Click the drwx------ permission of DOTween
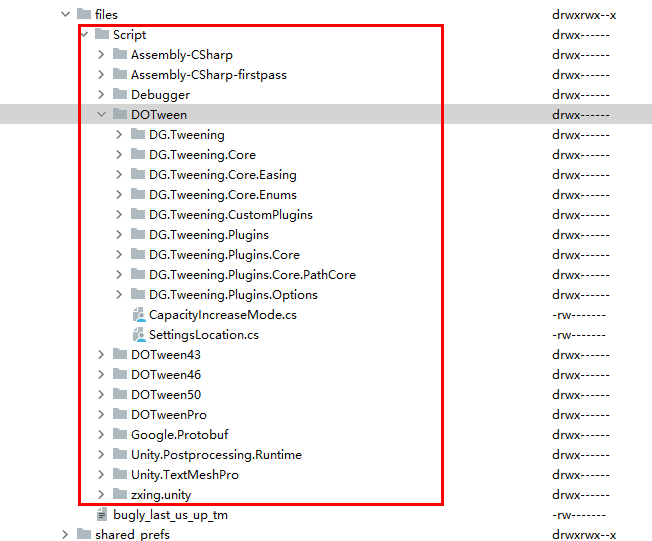Viewport: 652px width, 541px height. pyautogui.click(x=580, y=115)
